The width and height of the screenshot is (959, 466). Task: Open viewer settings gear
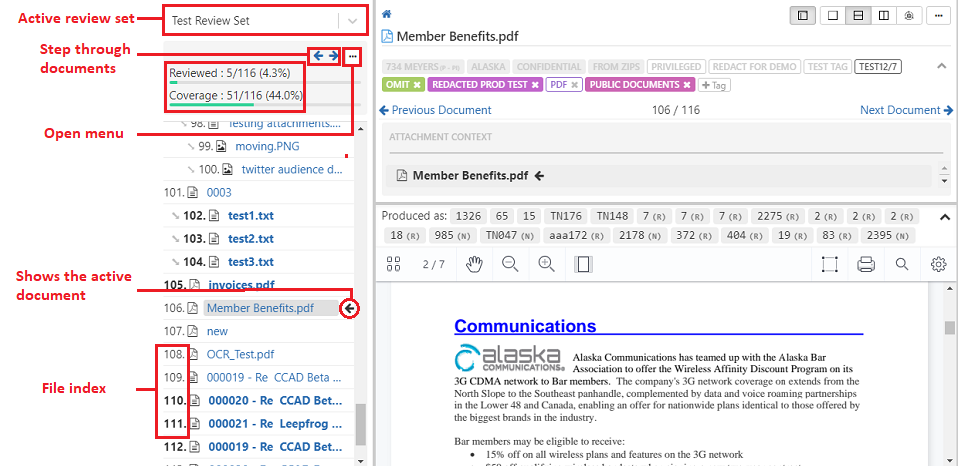click(x=938, y=264)
